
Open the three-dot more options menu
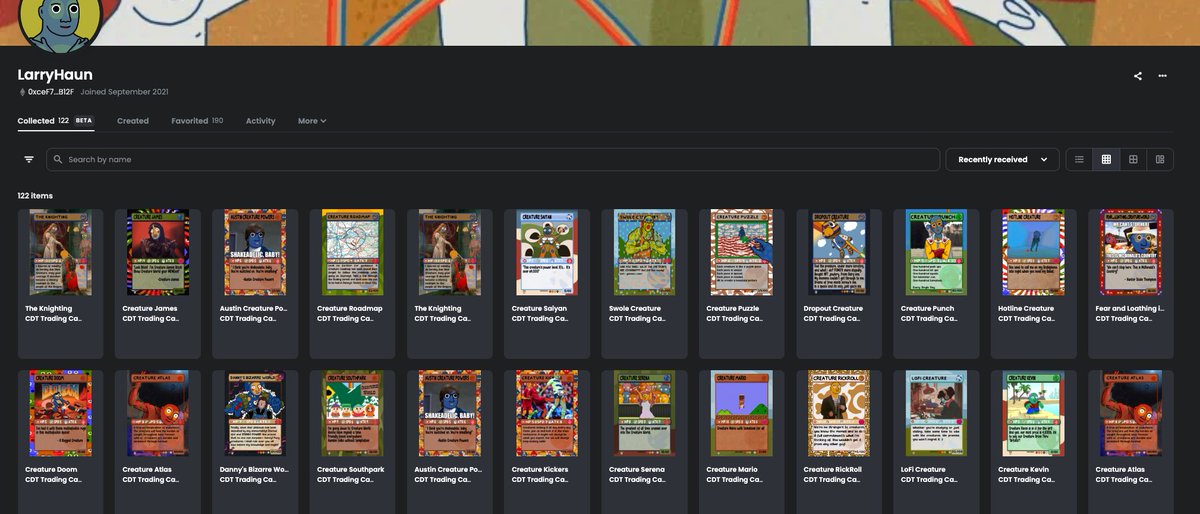coord(1162,76)
